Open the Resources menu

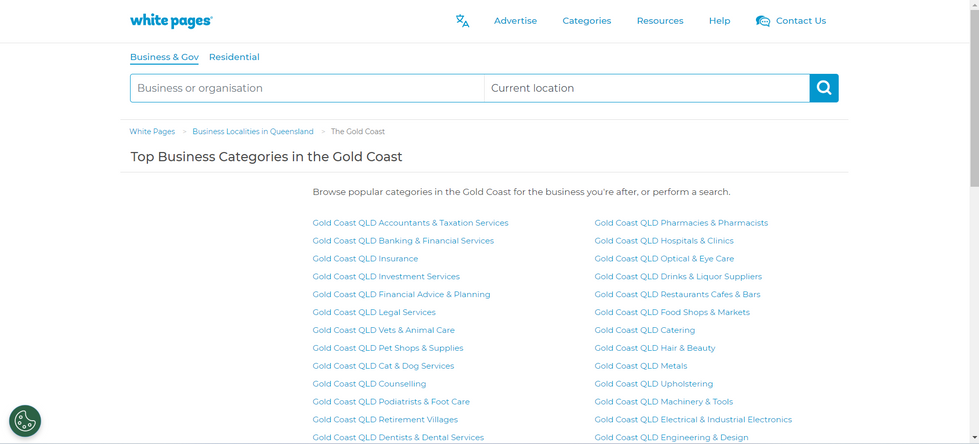660,21
